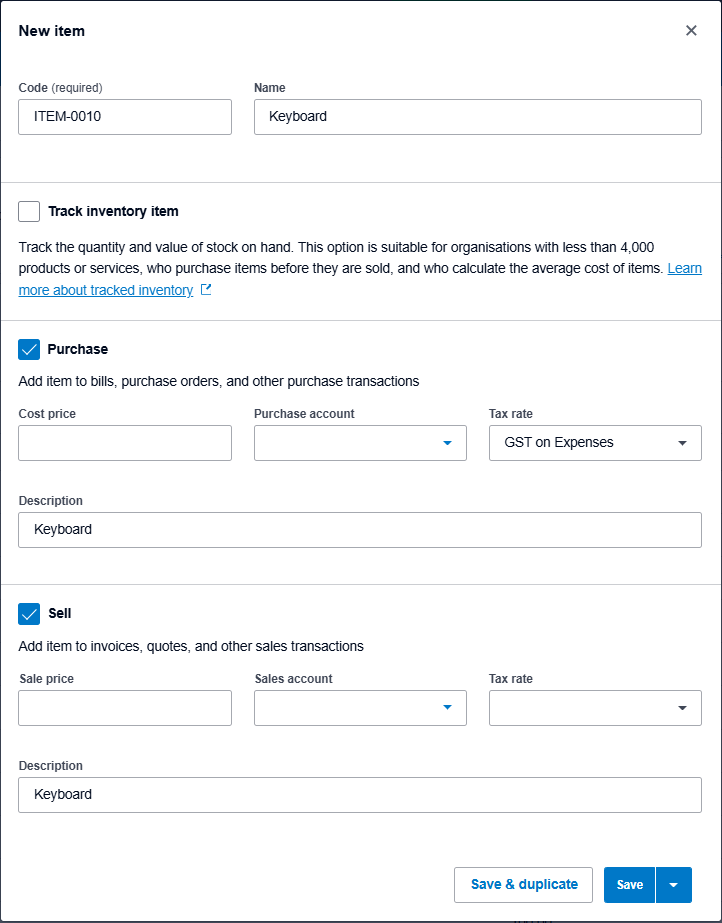Enable Track inventory item checkbox
This screenshot has width=722, height=923.
(x=29, y=211)
